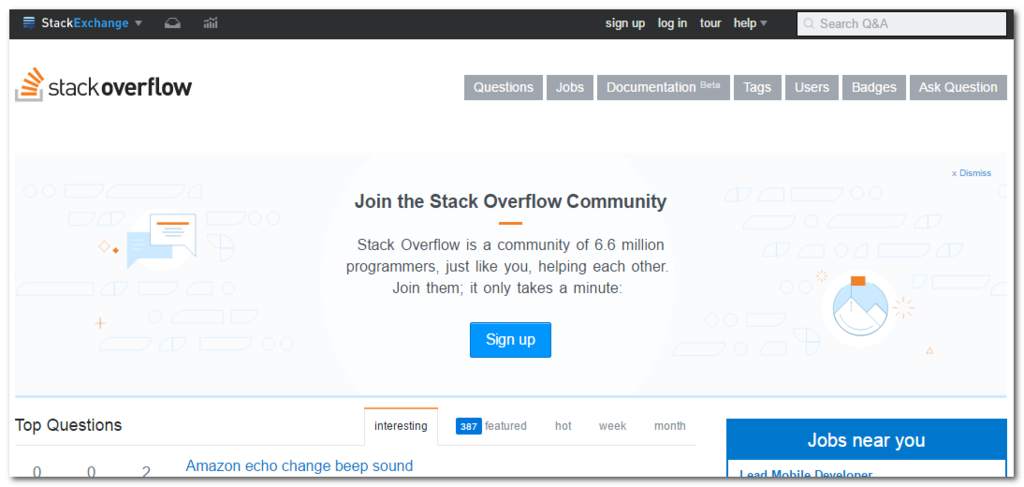Open the Badges navigation tab
Image resolution: width=1024 pixels, height=487 pixels.
(874, 87)
